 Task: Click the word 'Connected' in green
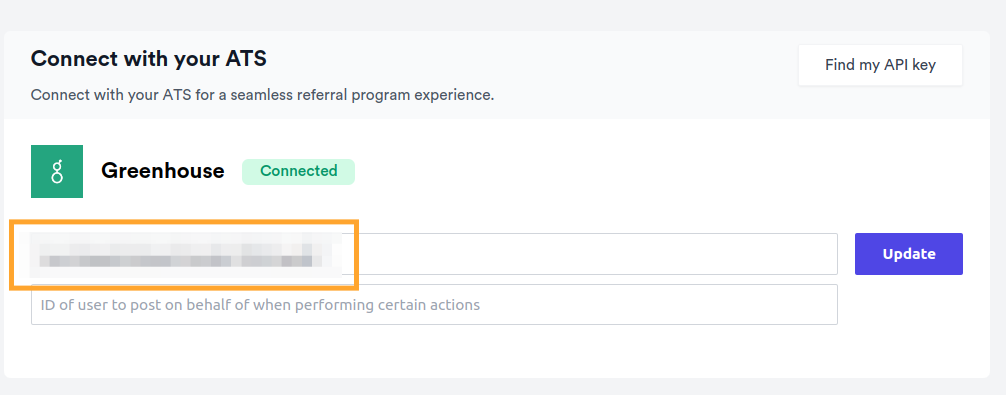point(298,171)
